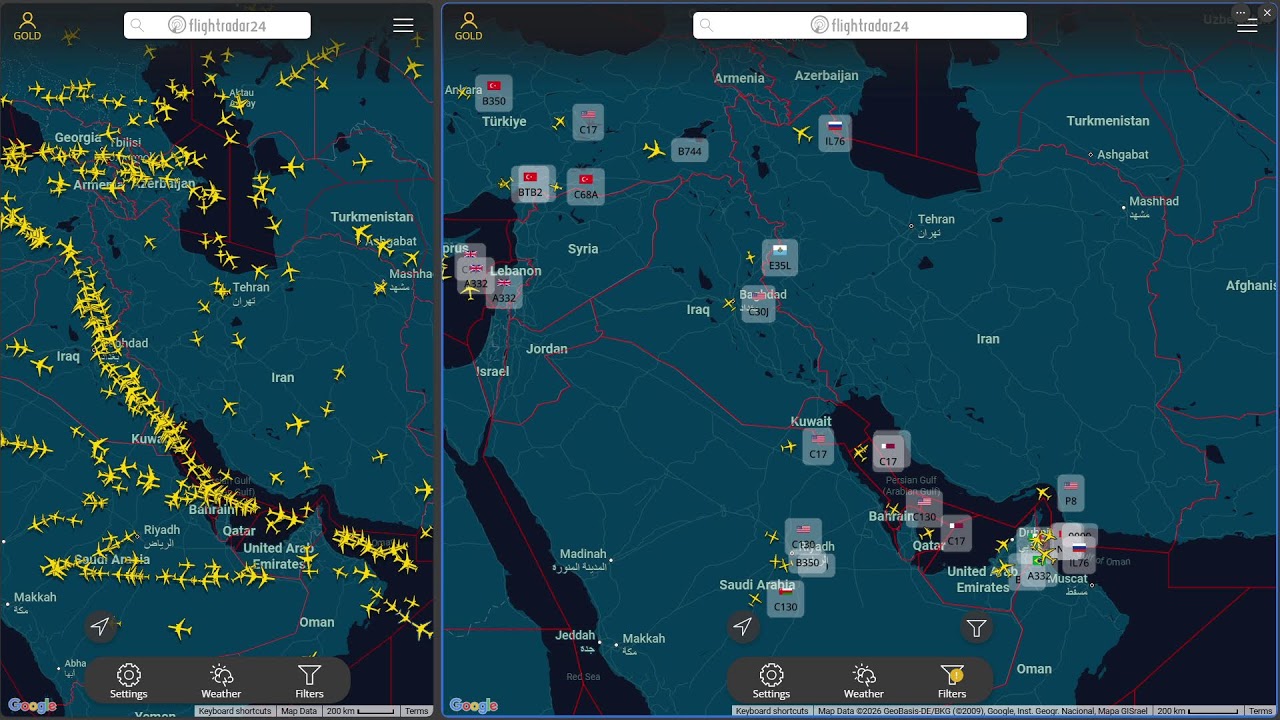Click the yellow B744 plane icon

[x=655, y=151]
